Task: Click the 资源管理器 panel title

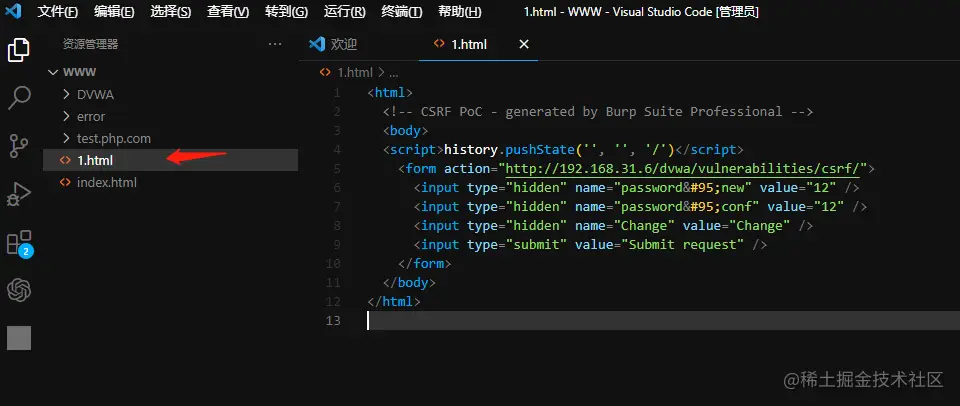Action: click(91, 44)
